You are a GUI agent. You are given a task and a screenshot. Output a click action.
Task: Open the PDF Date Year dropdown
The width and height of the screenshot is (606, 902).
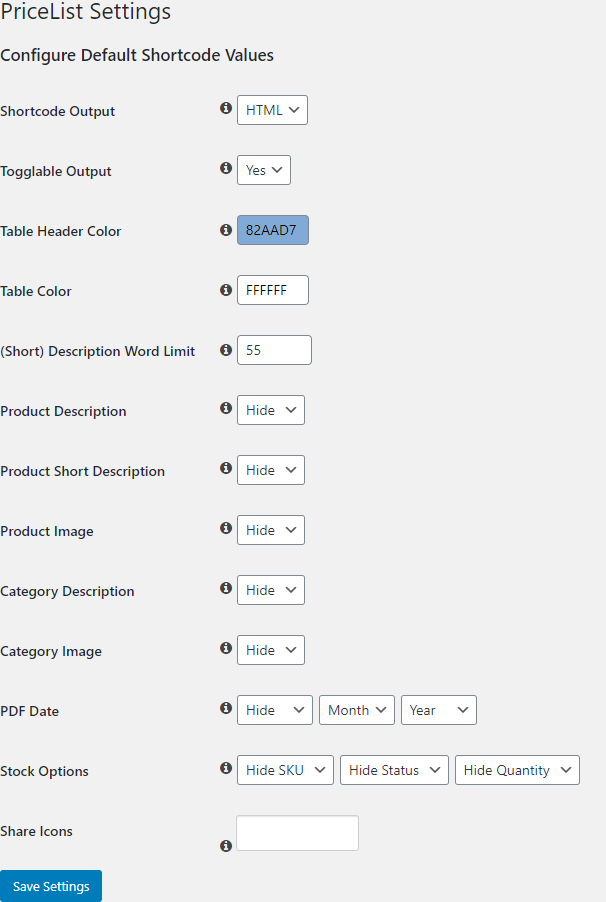coord(439,710)
